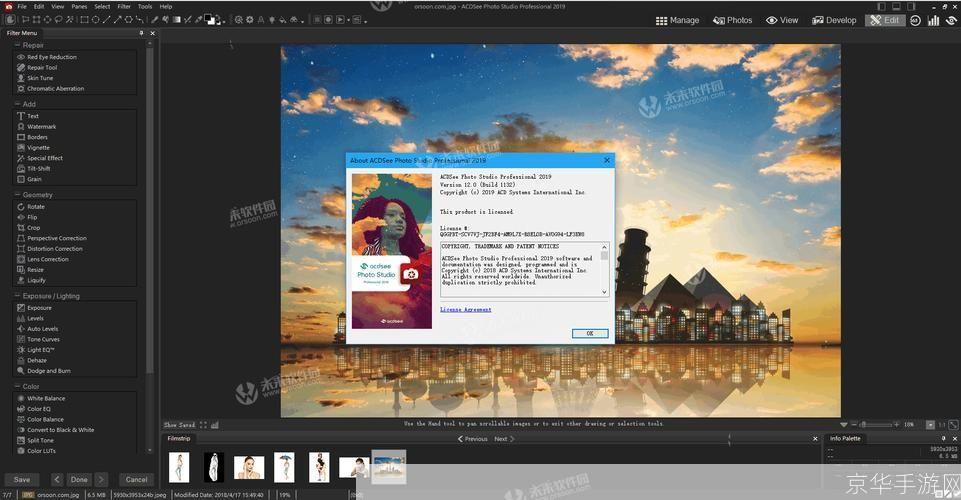Close the Filmstrip panel
Screen dimensions: 961x500
815,439
